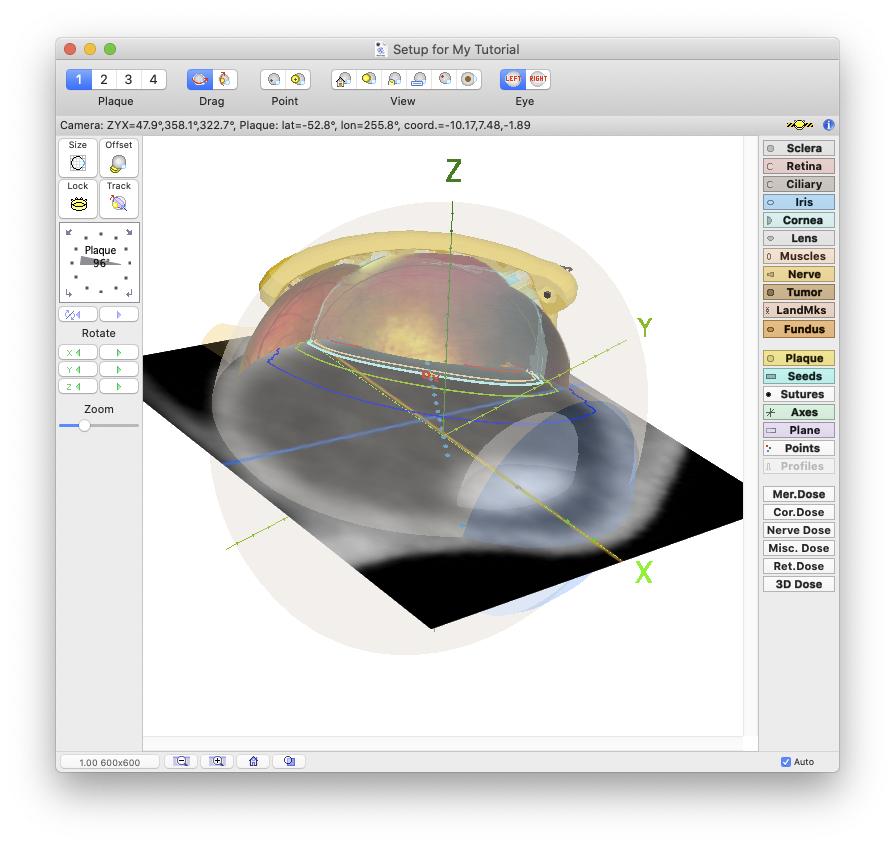Image resolution: width=895 pixels, height=846 pixels.
Task: Rotate plaque counterclockwise with left arrow
Action: pyautogui.click(x=78, y=315)
